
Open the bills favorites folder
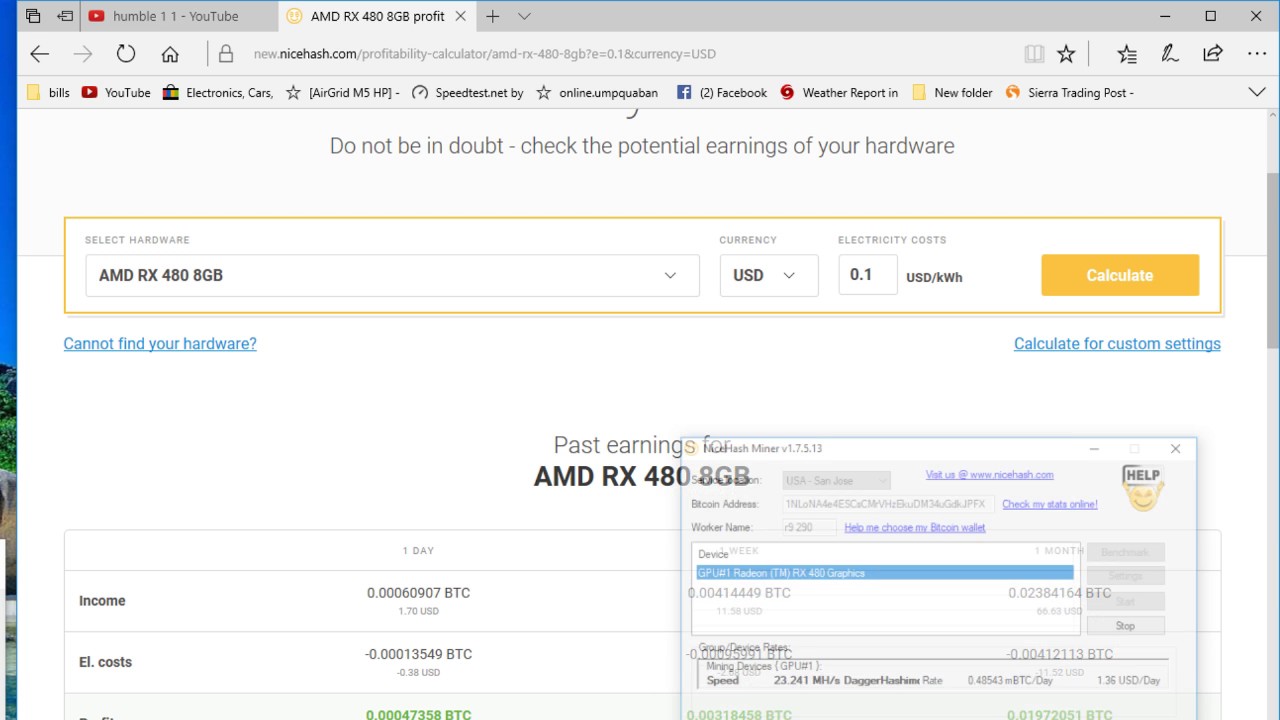point(48,92)
